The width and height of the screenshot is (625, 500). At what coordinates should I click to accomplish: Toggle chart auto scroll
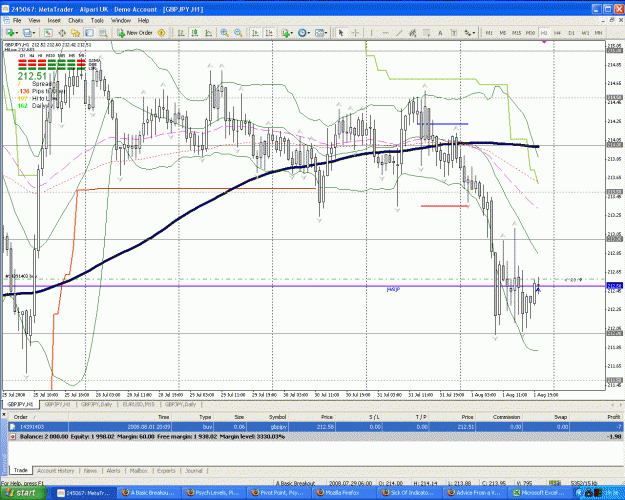pyautogui.click(x=256, y=33)
